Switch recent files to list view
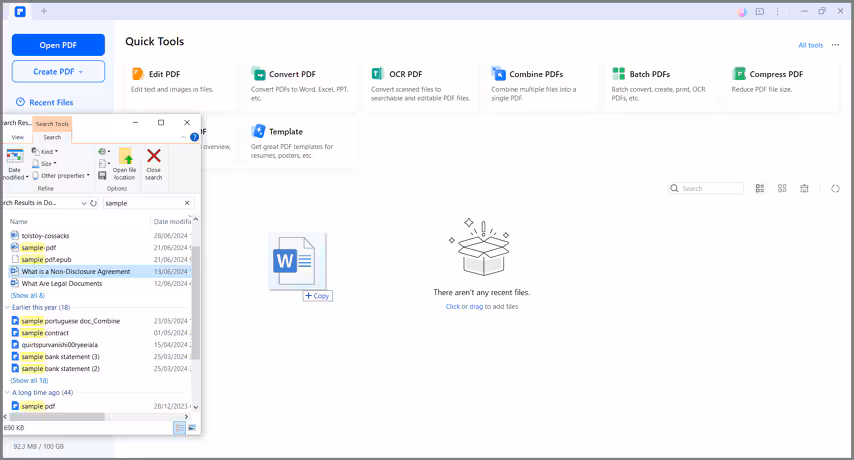This screenshot has height=460, width=854. (x=760, y=188)
